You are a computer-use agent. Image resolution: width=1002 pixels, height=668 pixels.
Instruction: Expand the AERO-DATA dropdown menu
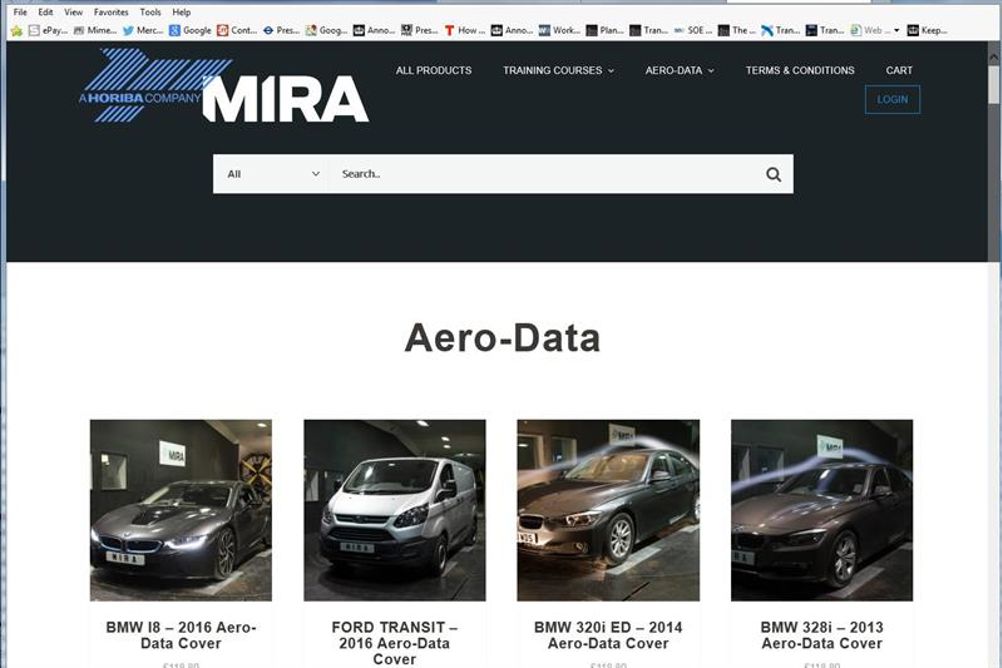(x=679, y=70)
